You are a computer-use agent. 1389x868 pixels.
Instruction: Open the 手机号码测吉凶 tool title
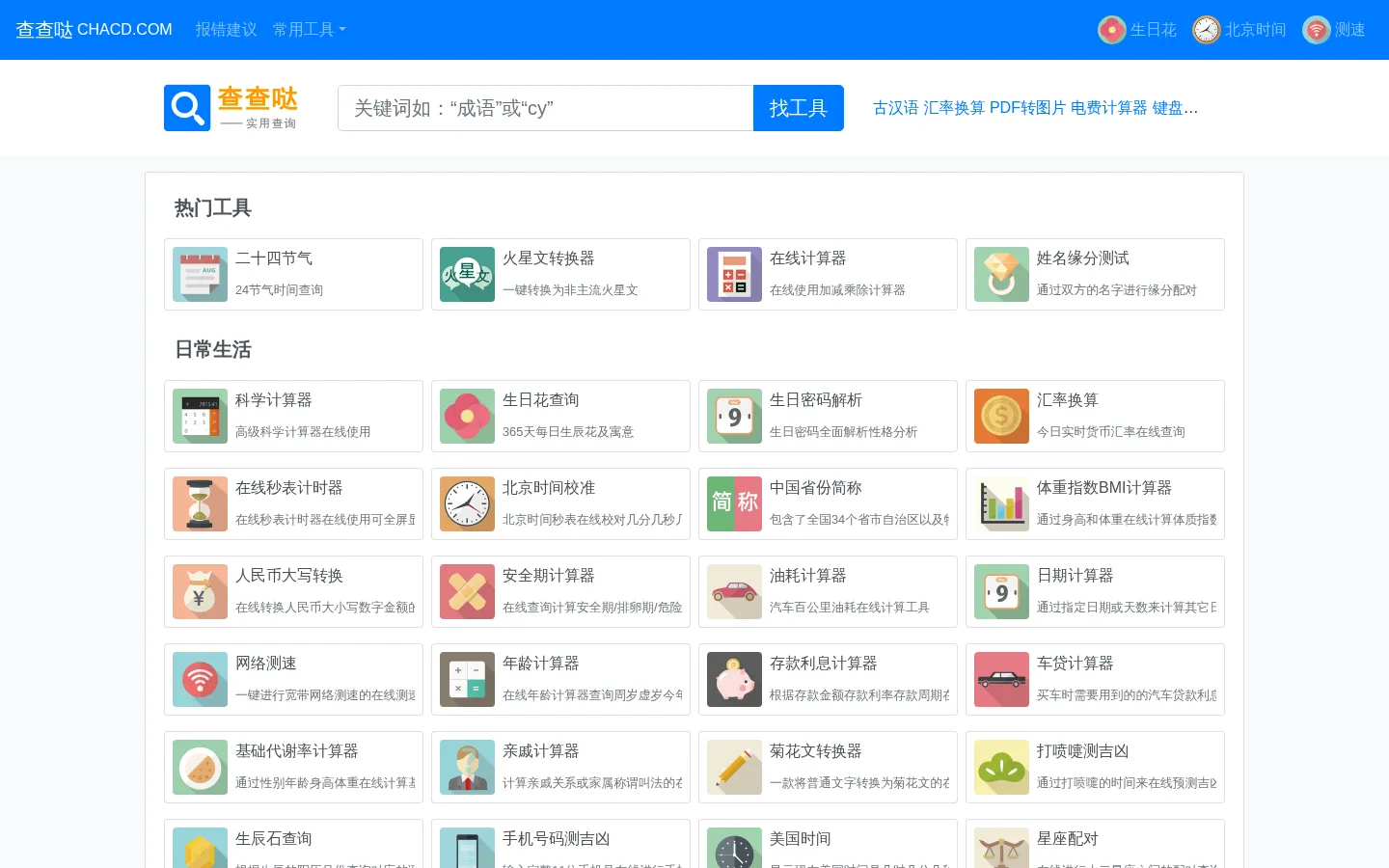pos(557,839)
